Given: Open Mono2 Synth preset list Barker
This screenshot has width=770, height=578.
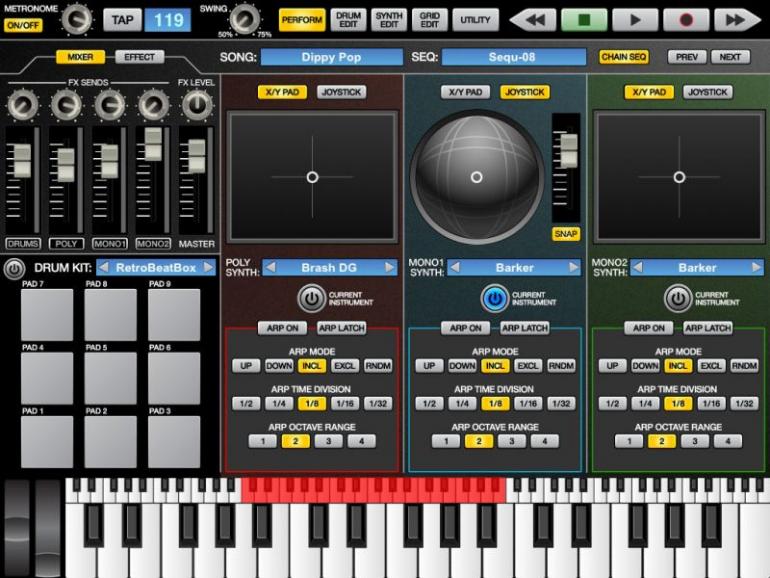Looking at the screenshot, I should pos(697,268).
